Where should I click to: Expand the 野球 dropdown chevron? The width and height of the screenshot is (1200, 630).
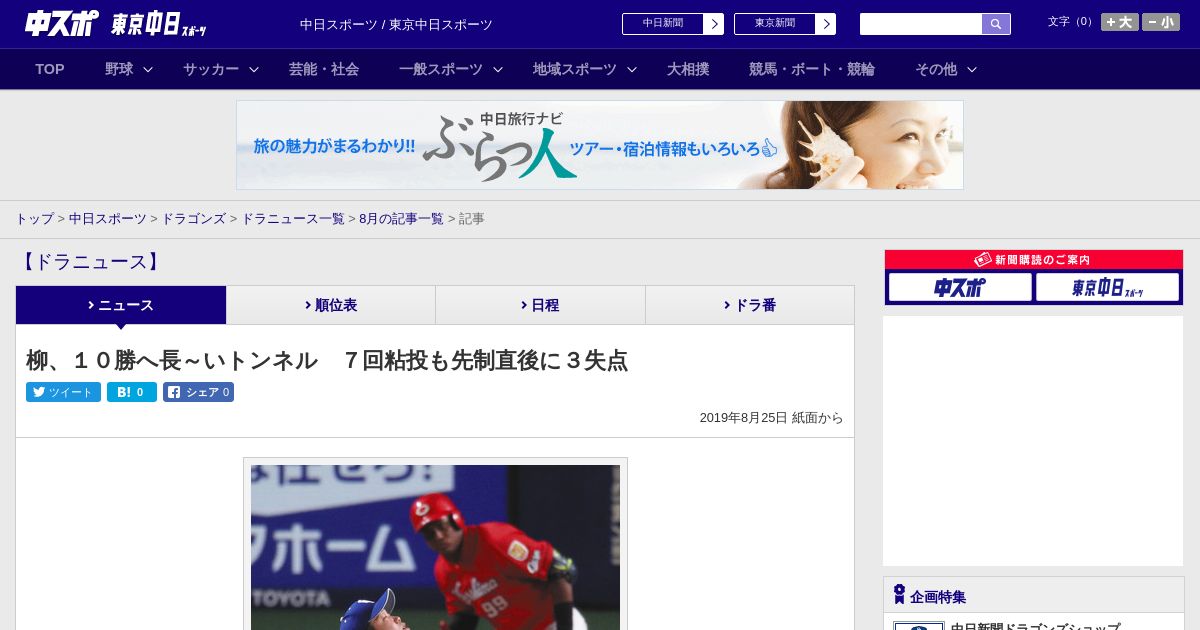pos(148,69)
